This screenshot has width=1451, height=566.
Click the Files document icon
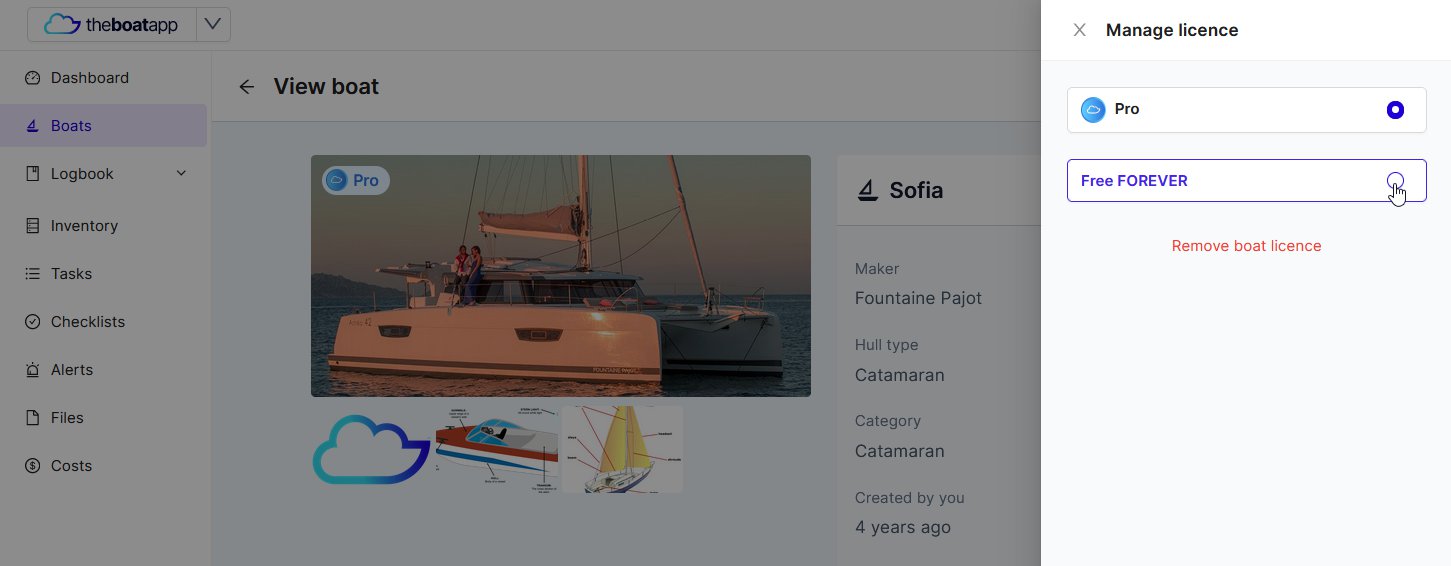(x=32, y=418)
